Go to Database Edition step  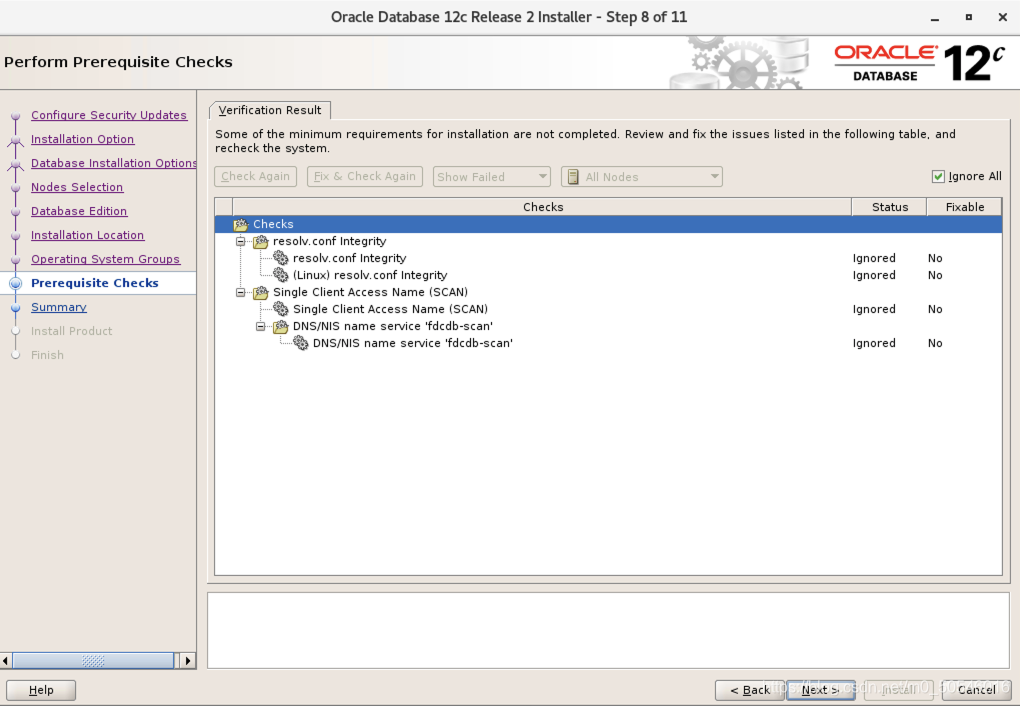(x=79, y=211)
